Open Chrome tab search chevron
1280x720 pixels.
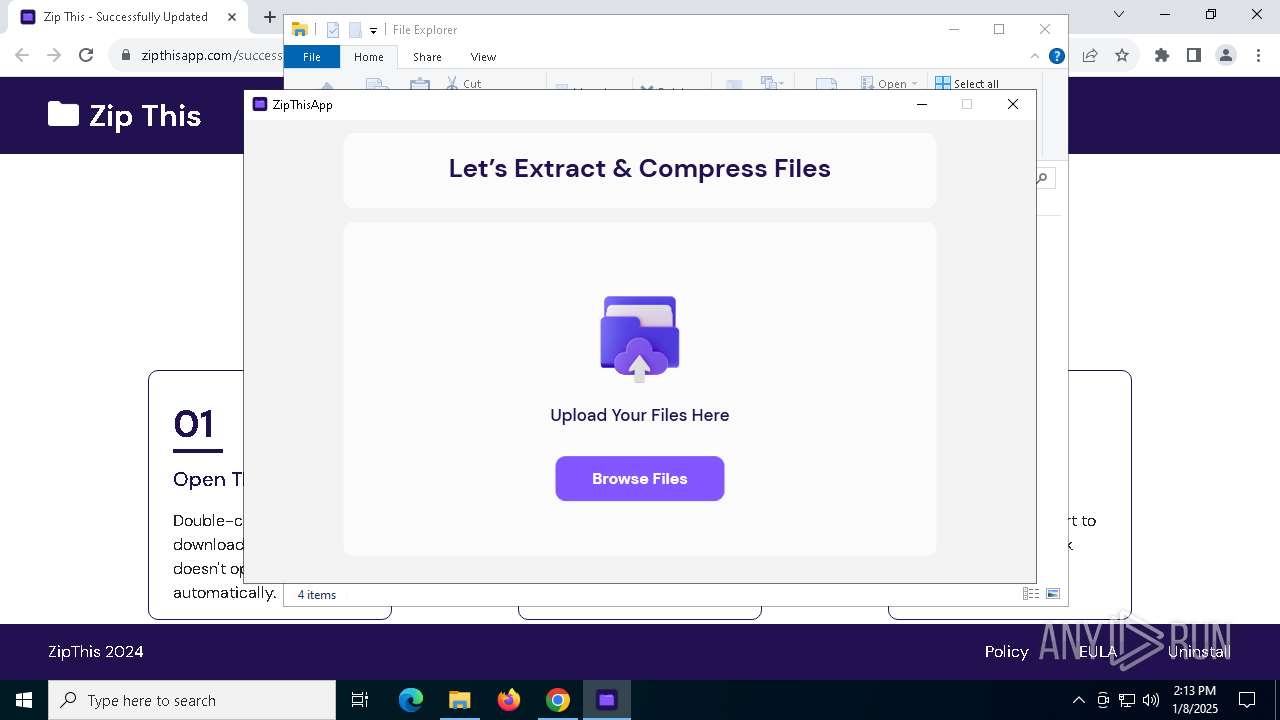[1119, 14]
